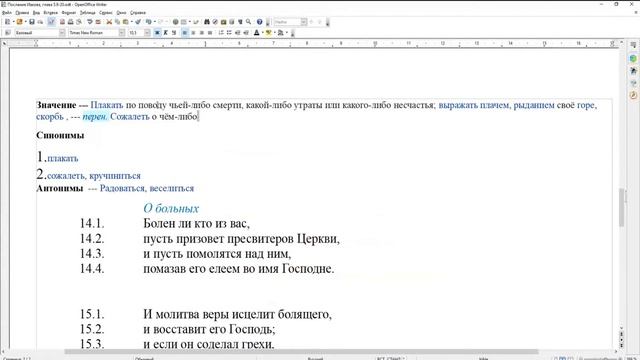Click the Data Sources icon
Image resolution: width=640 pixels, height=360 pixels.
pos(231,22)
